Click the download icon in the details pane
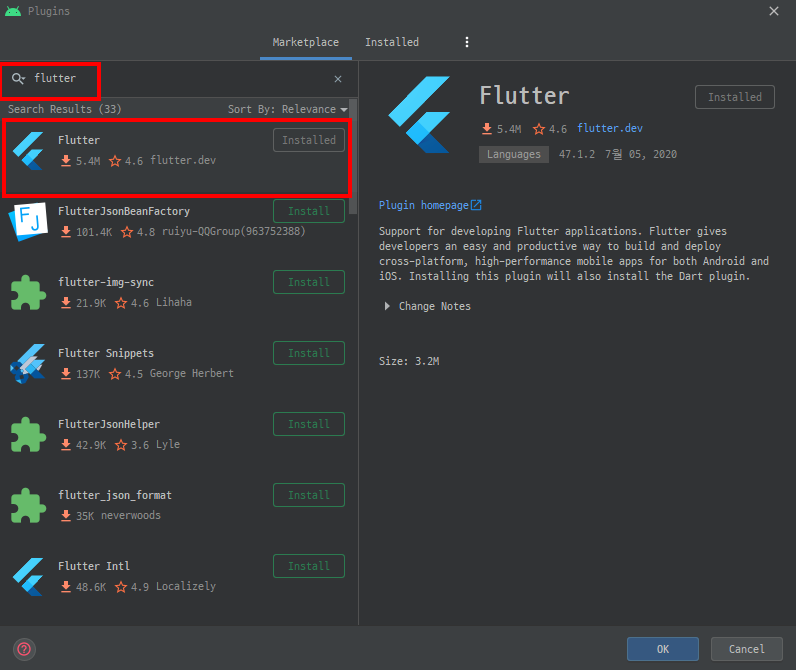This screenshot has width=796, height=670. tap(487, 128)
